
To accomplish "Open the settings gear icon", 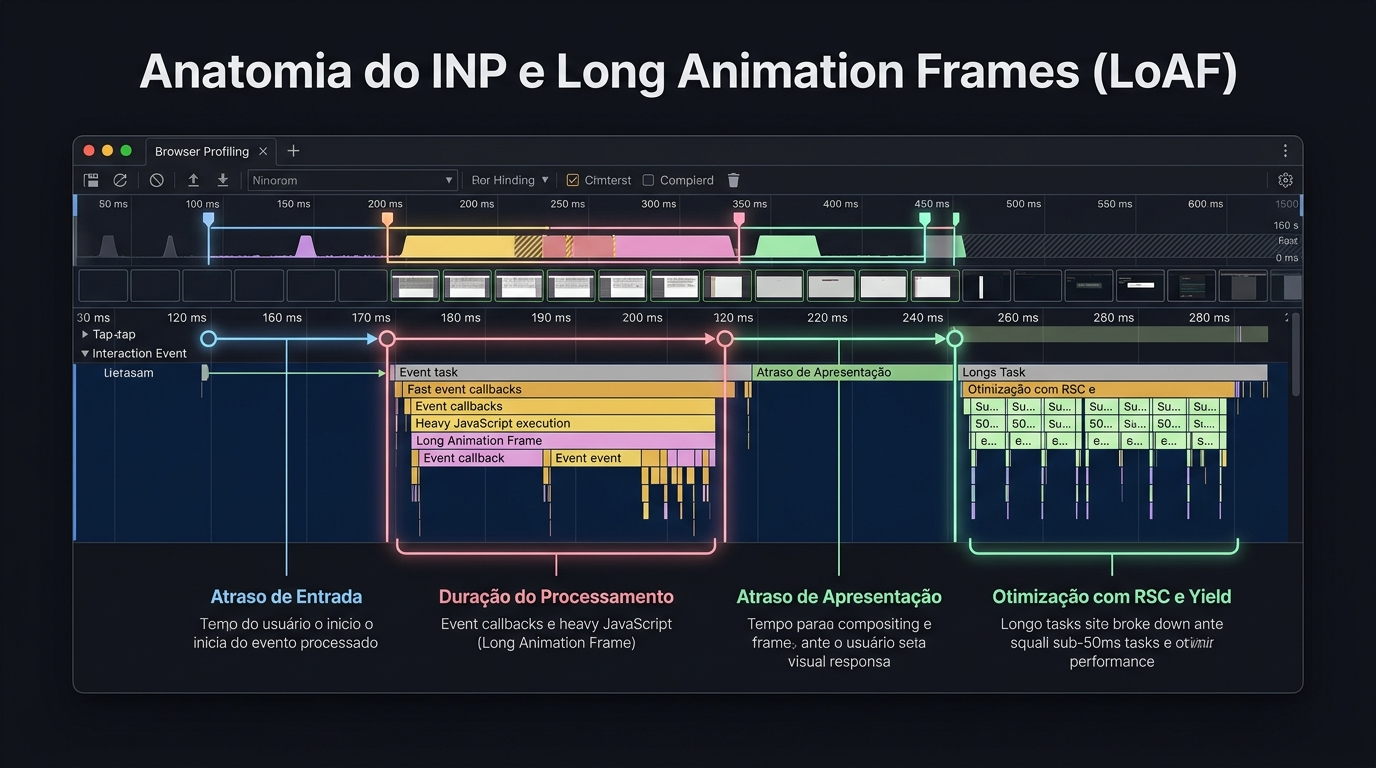I will [1286, 180].
